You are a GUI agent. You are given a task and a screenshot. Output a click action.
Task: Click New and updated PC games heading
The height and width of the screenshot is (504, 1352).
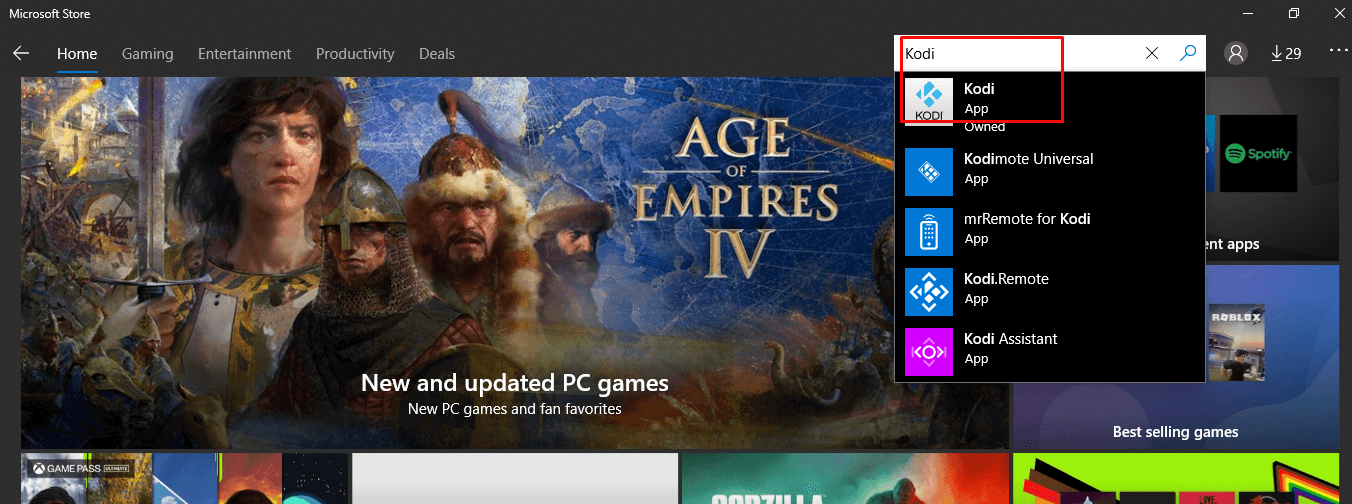514,383
